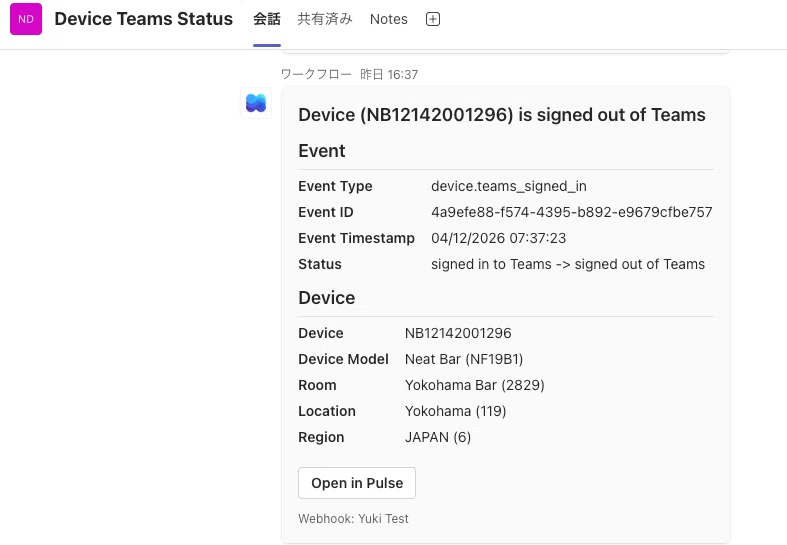The width and height of the screenshot is (787, 545).
Task: Click the timestamp value 04/12/2026 07:37:23
Action: (x=498, y=238)
